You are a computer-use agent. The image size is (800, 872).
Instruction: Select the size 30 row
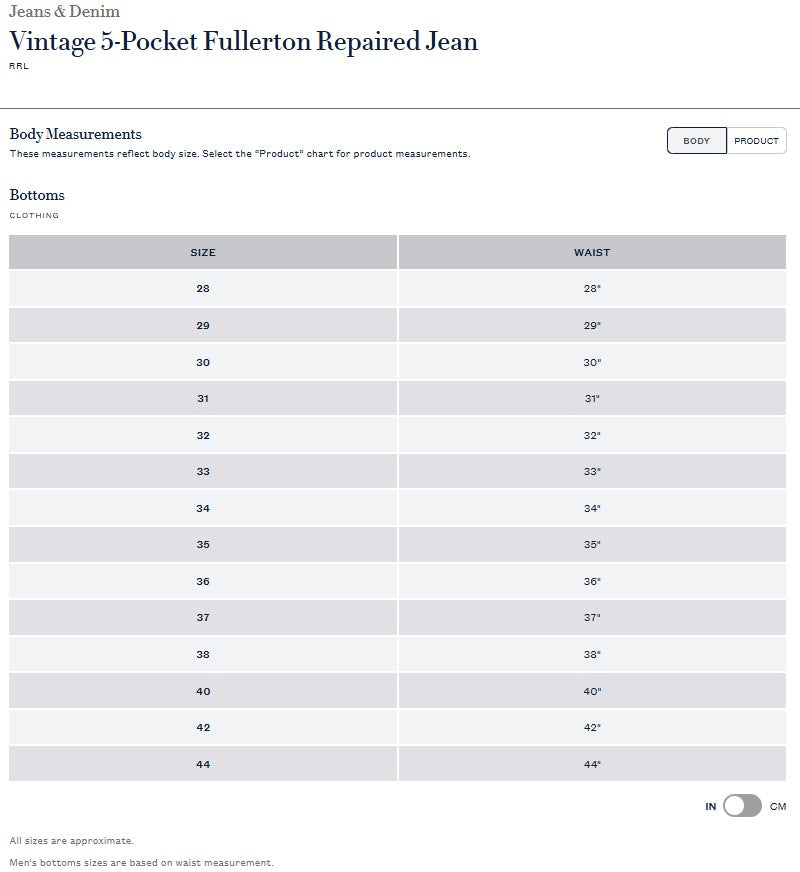tap(397, 362)
